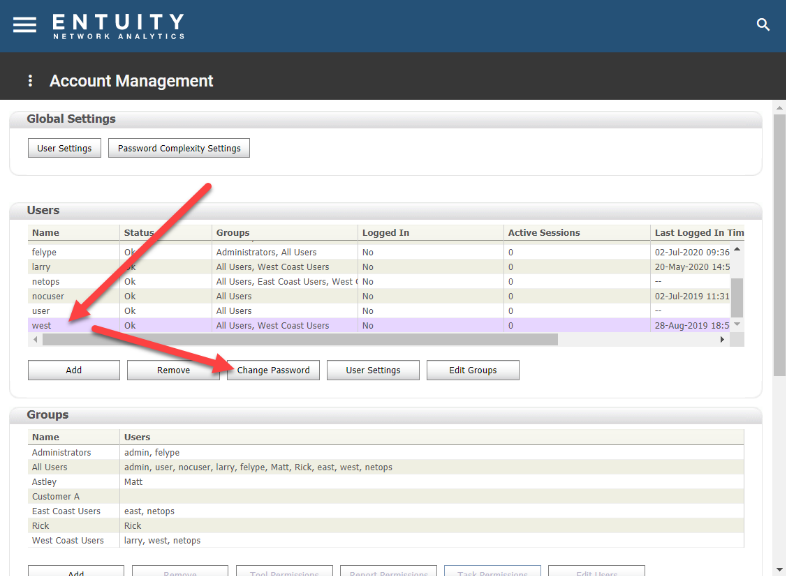Click Users table horizontal scrollbar thumb

click(x=300, y=339)
